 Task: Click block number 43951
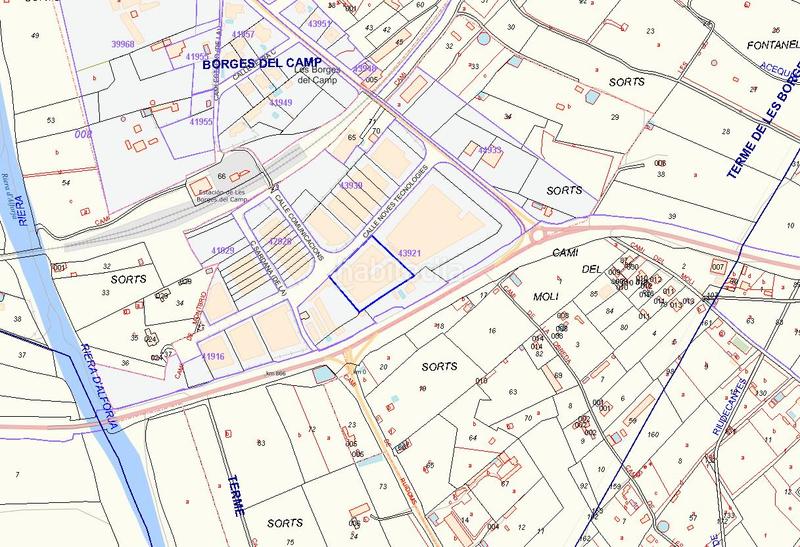319,22
